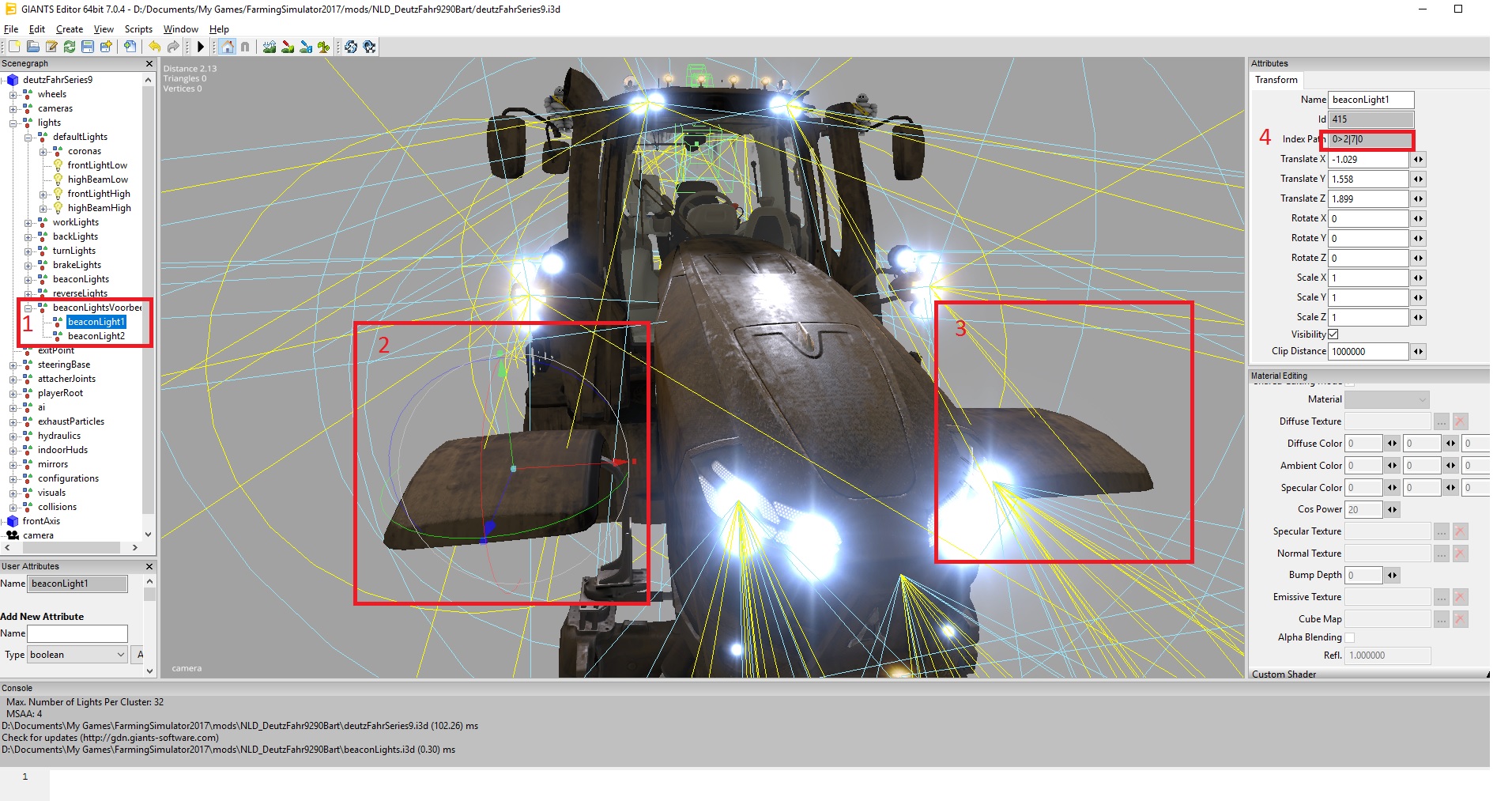Image resolution: width=1512 pixels, height=801 pixels.
Task: Toggle the Visibility checkbox
Action: (x=1333, y=334)
